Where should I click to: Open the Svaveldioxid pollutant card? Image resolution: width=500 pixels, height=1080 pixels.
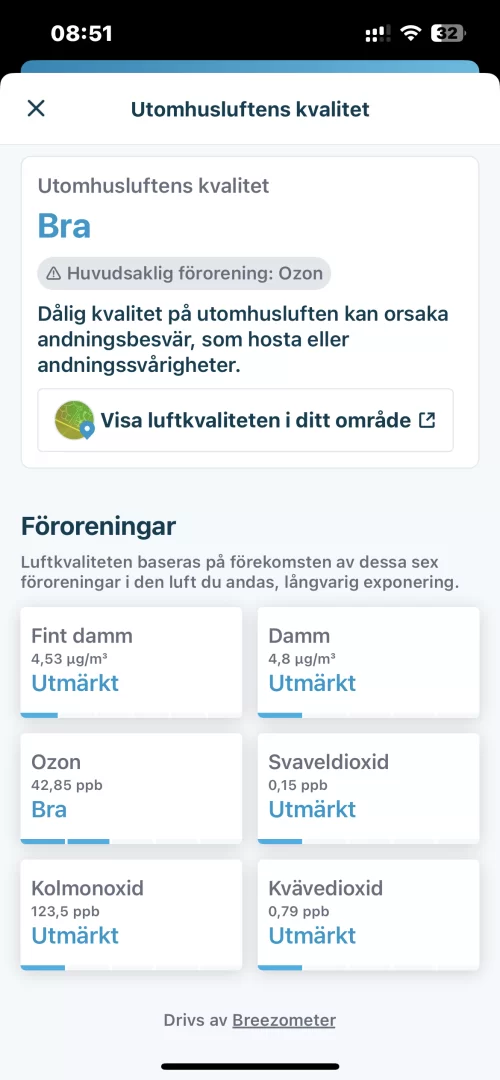[368, 788]
